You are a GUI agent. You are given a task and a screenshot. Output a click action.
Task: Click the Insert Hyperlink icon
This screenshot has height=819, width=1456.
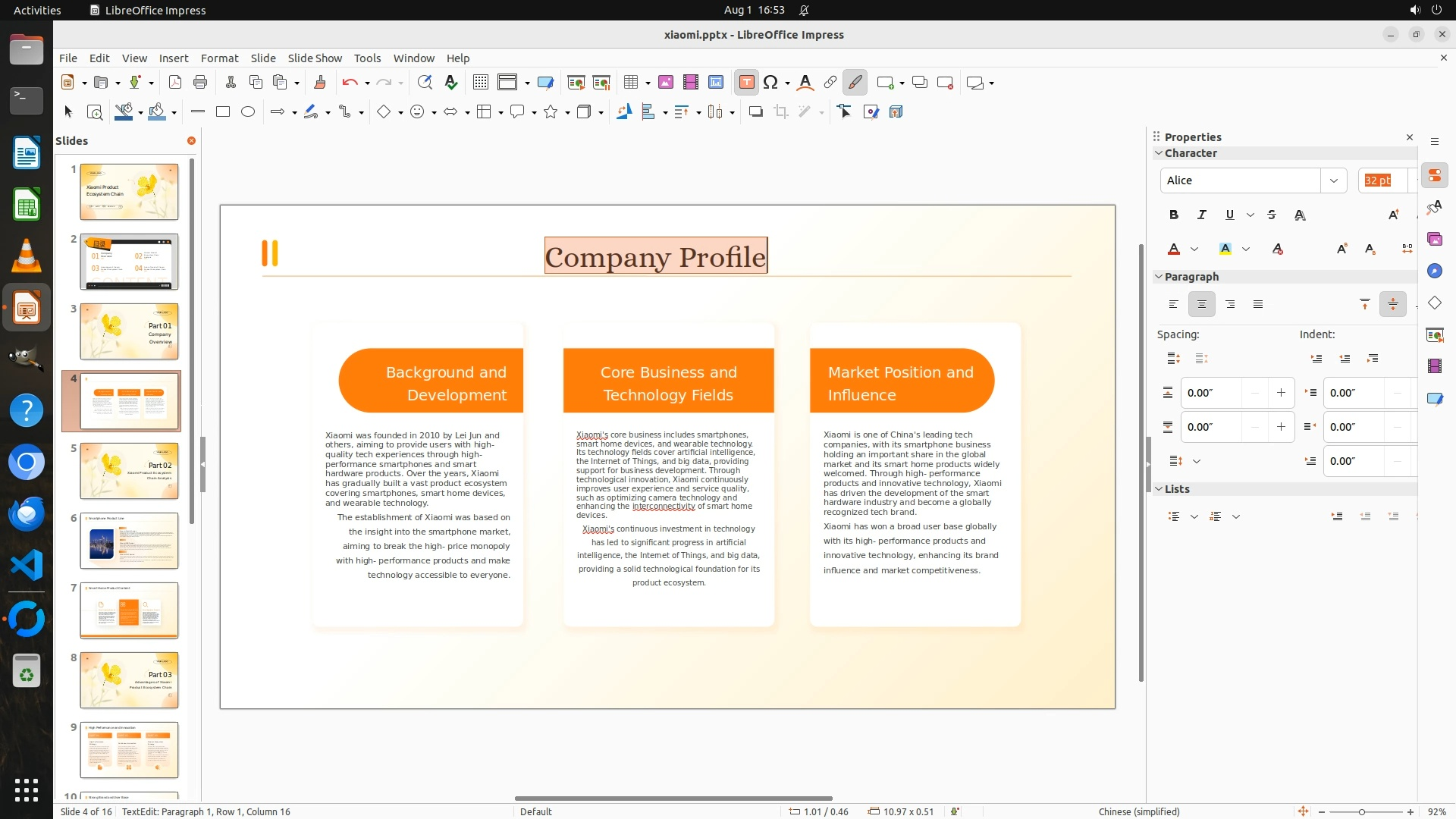coord(830,83)
